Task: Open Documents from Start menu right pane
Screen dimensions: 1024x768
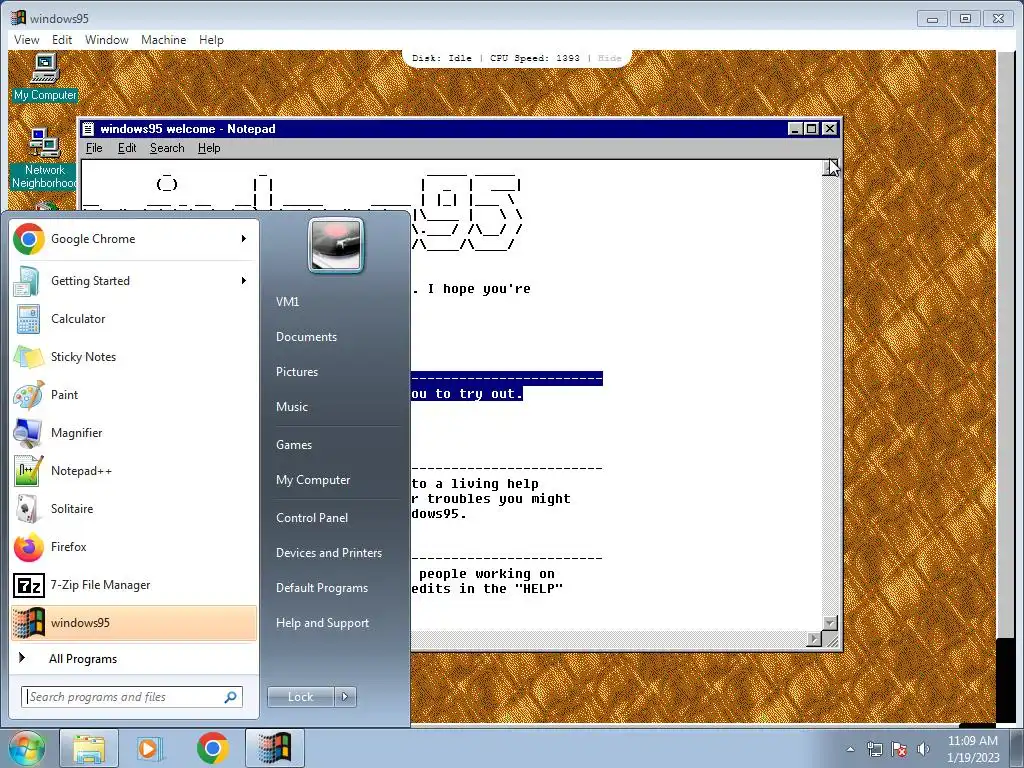Action: click(306, 337)
